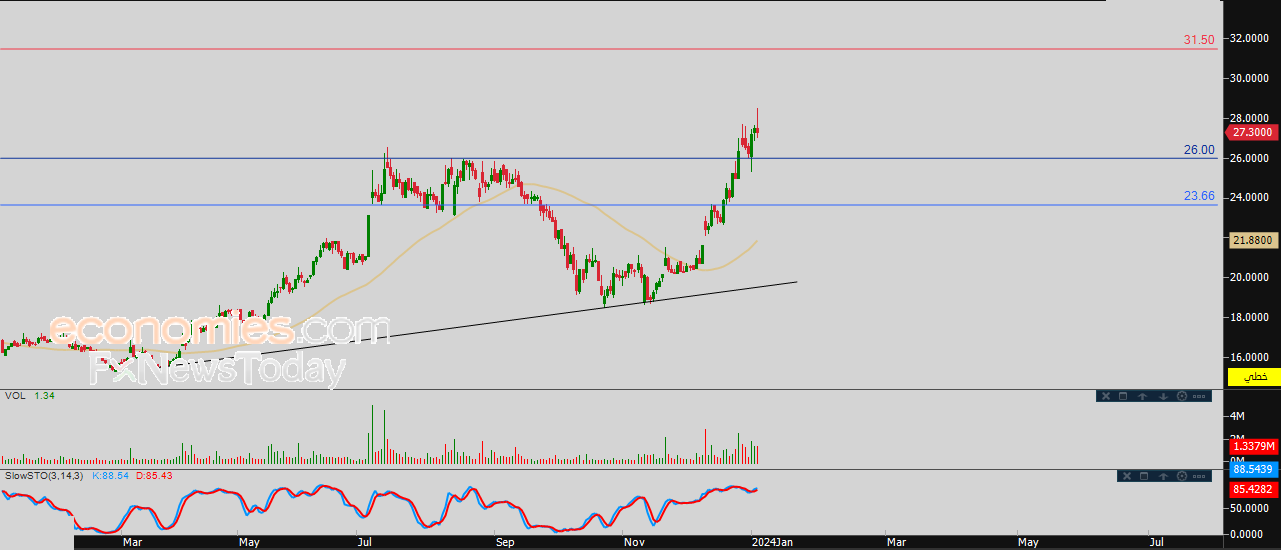
Task: Click the K:88.54 stochastic value
Action: pyautogui.click(x=111, y=475)
